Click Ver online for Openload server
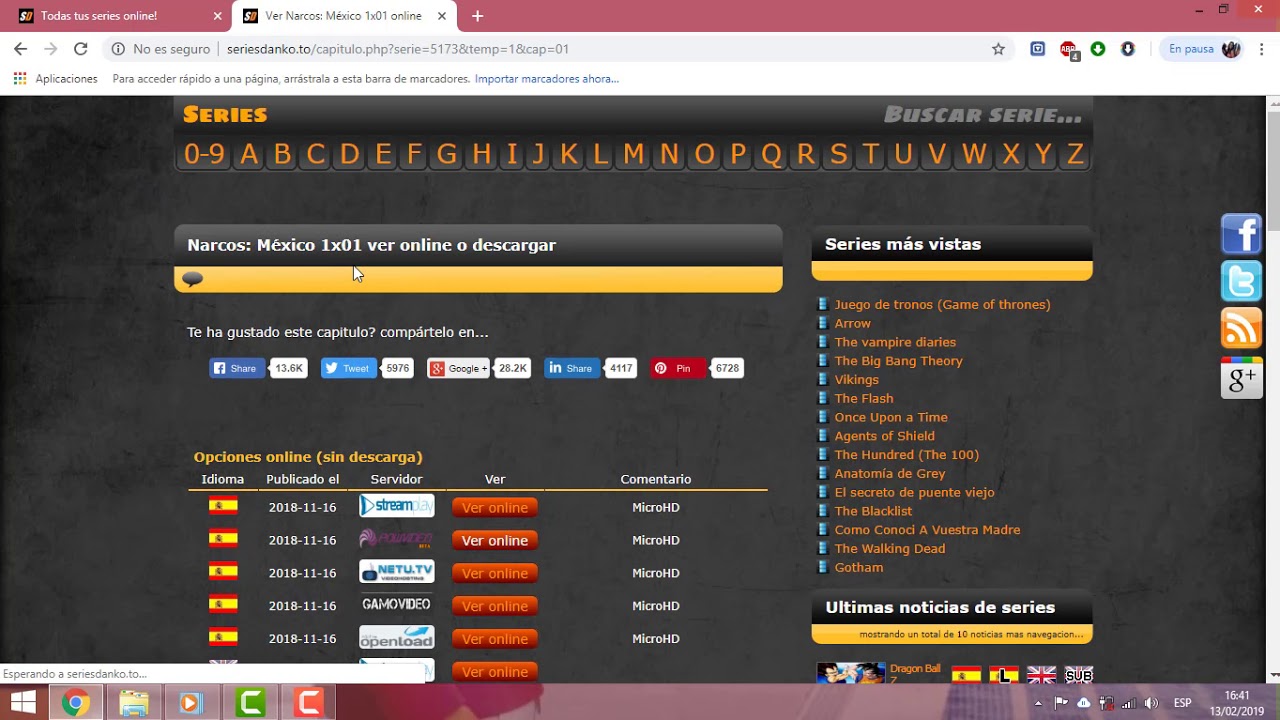 click(494, 639)
